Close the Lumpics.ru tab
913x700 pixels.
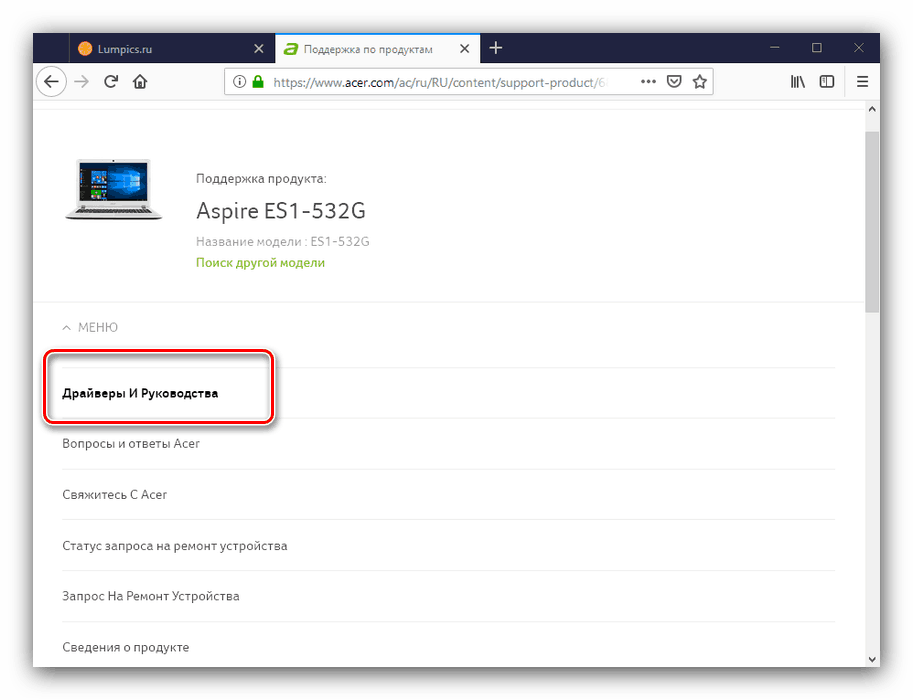[259, 49]
